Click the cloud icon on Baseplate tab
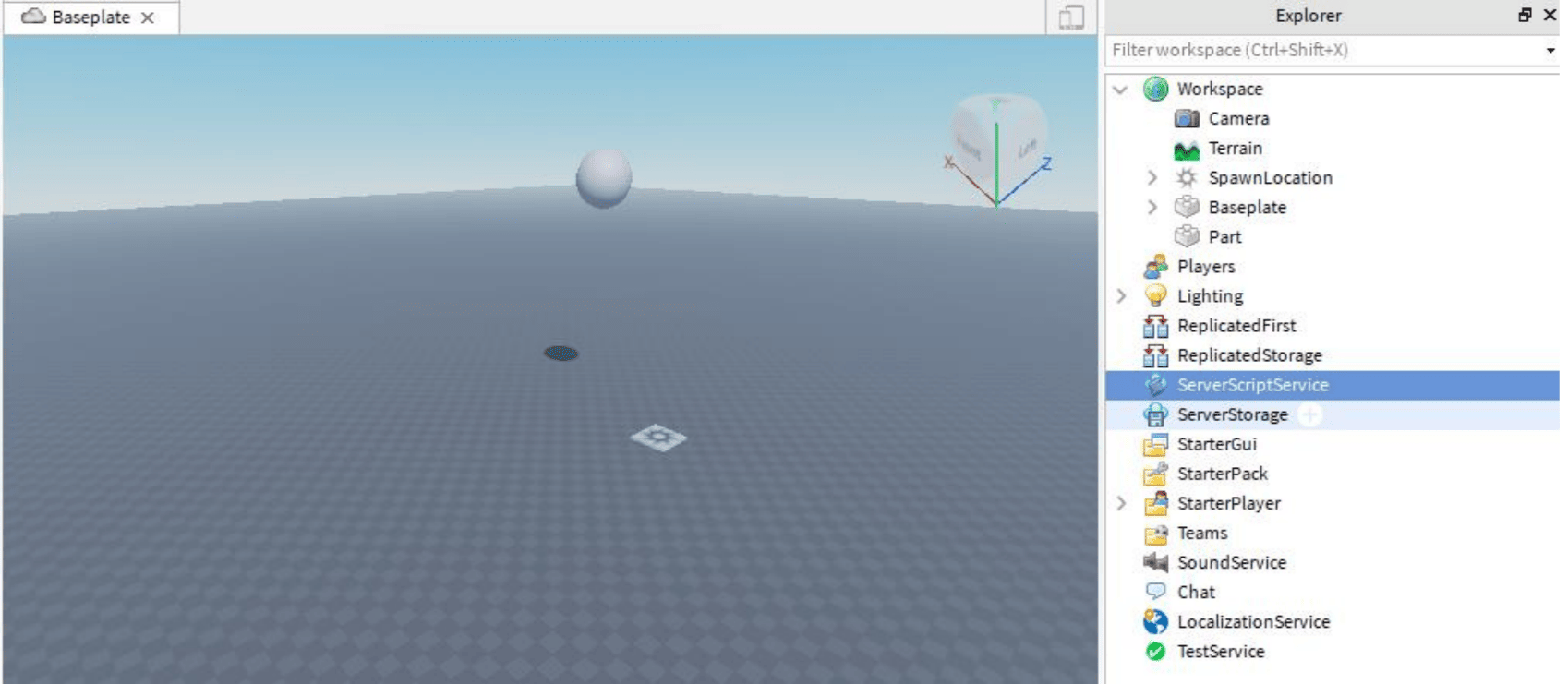 point(34,17)
